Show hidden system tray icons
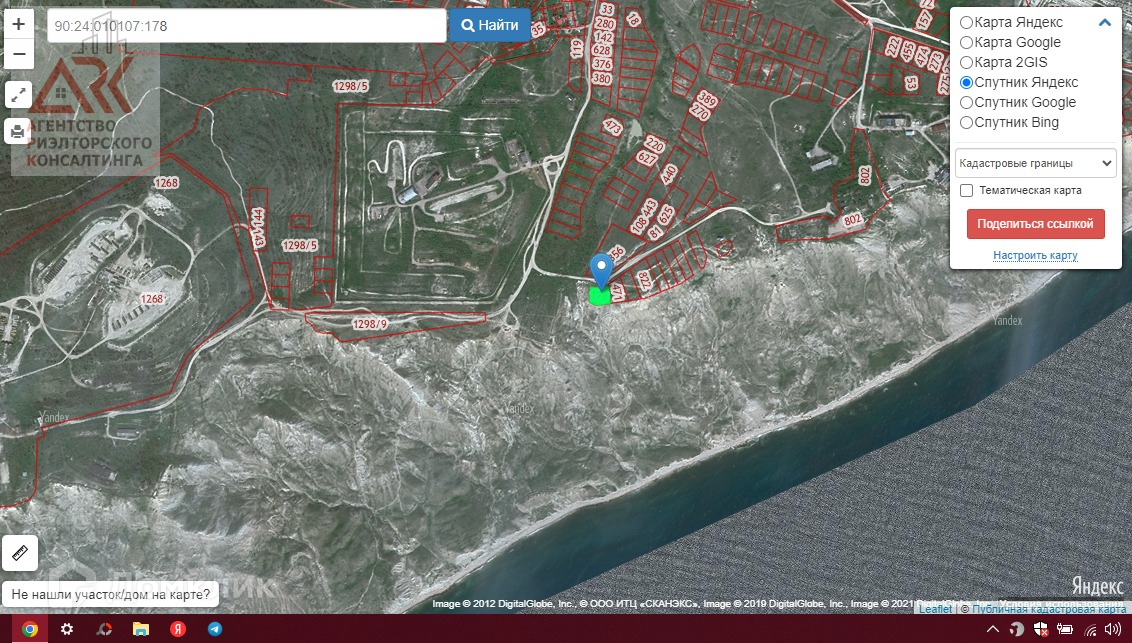This screenshot has width=1132, height=643. [992, 629]
